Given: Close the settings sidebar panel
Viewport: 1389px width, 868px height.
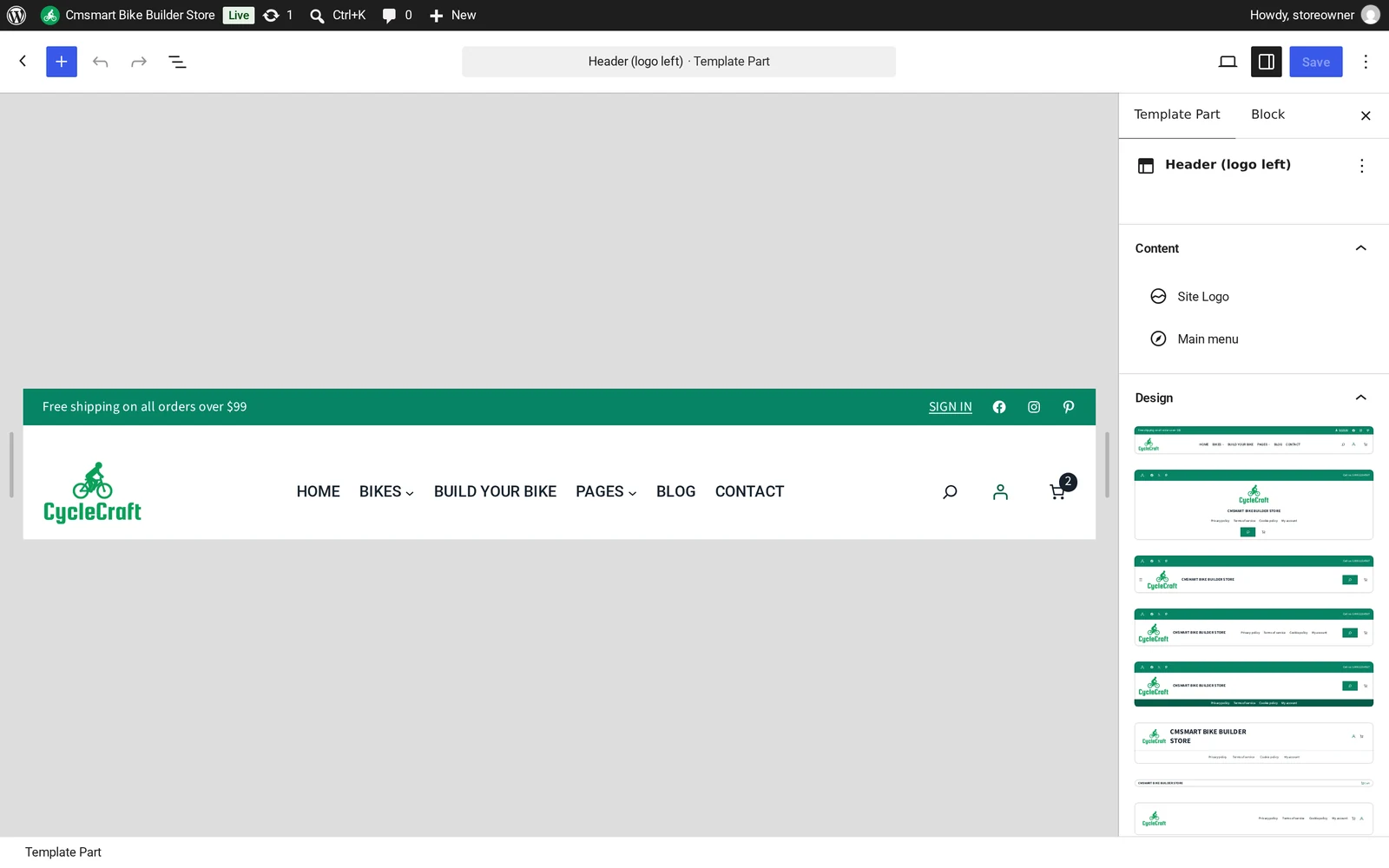Looking at the screenshot, I should click(x=1366, y=115).
